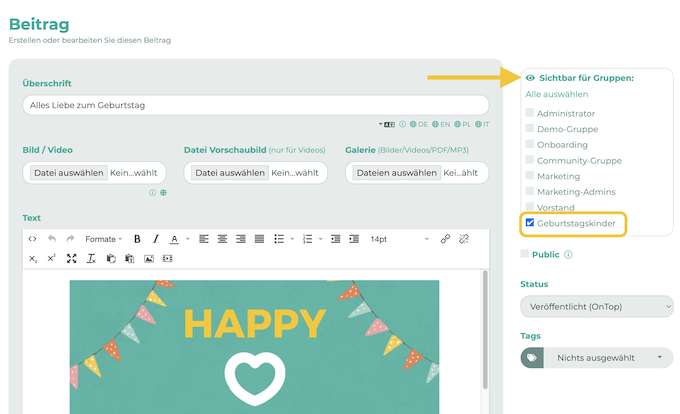Switch heading language to EN
Image resolution: width=680 pixels, height=414 pixels.
point(441,124)
